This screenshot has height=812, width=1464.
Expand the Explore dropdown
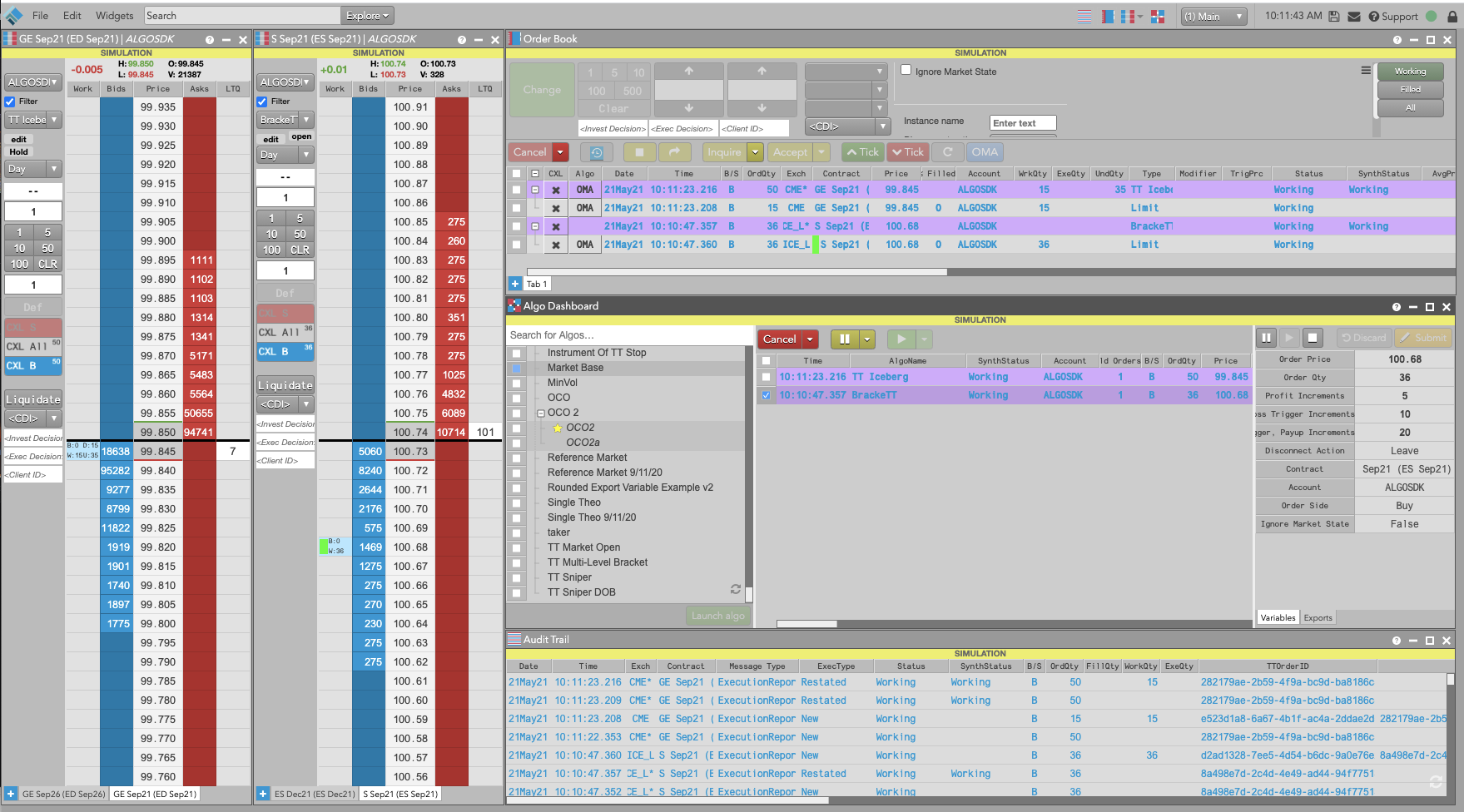point(367,16)
